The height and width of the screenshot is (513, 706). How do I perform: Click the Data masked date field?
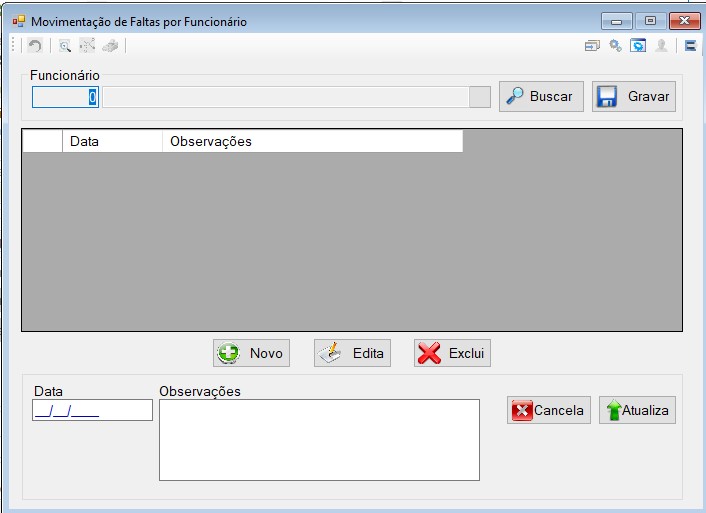tap(92, 410)
